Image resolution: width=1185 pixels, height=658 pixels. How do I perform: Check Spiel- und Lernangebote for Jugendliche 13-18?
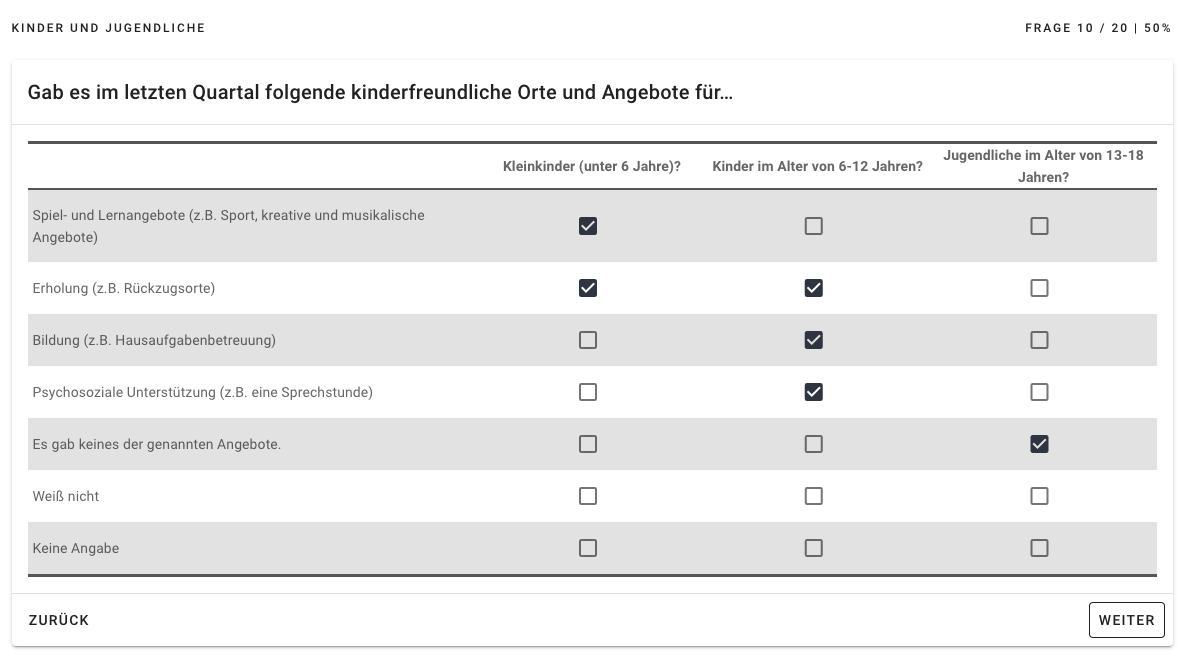coord(1039,226)
